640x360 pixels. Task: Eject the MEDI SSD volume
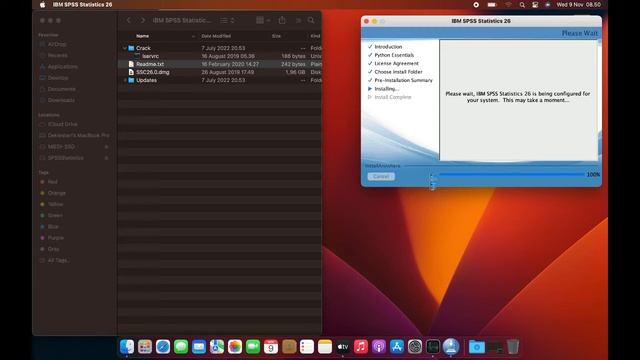tap(107, 147)
